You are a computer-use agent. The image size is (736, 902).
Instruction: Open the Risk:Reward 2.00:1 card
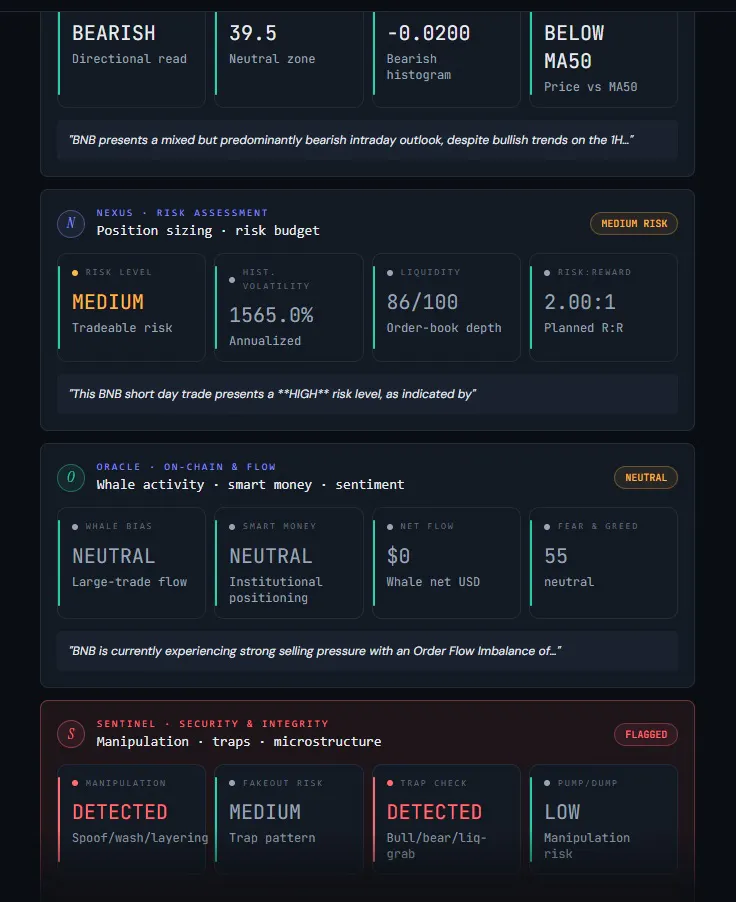pos(603,307)
